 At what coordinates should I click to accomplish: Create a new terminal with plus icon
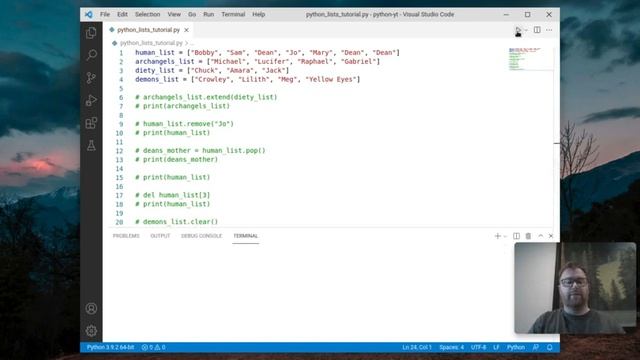tap(498, 236)
